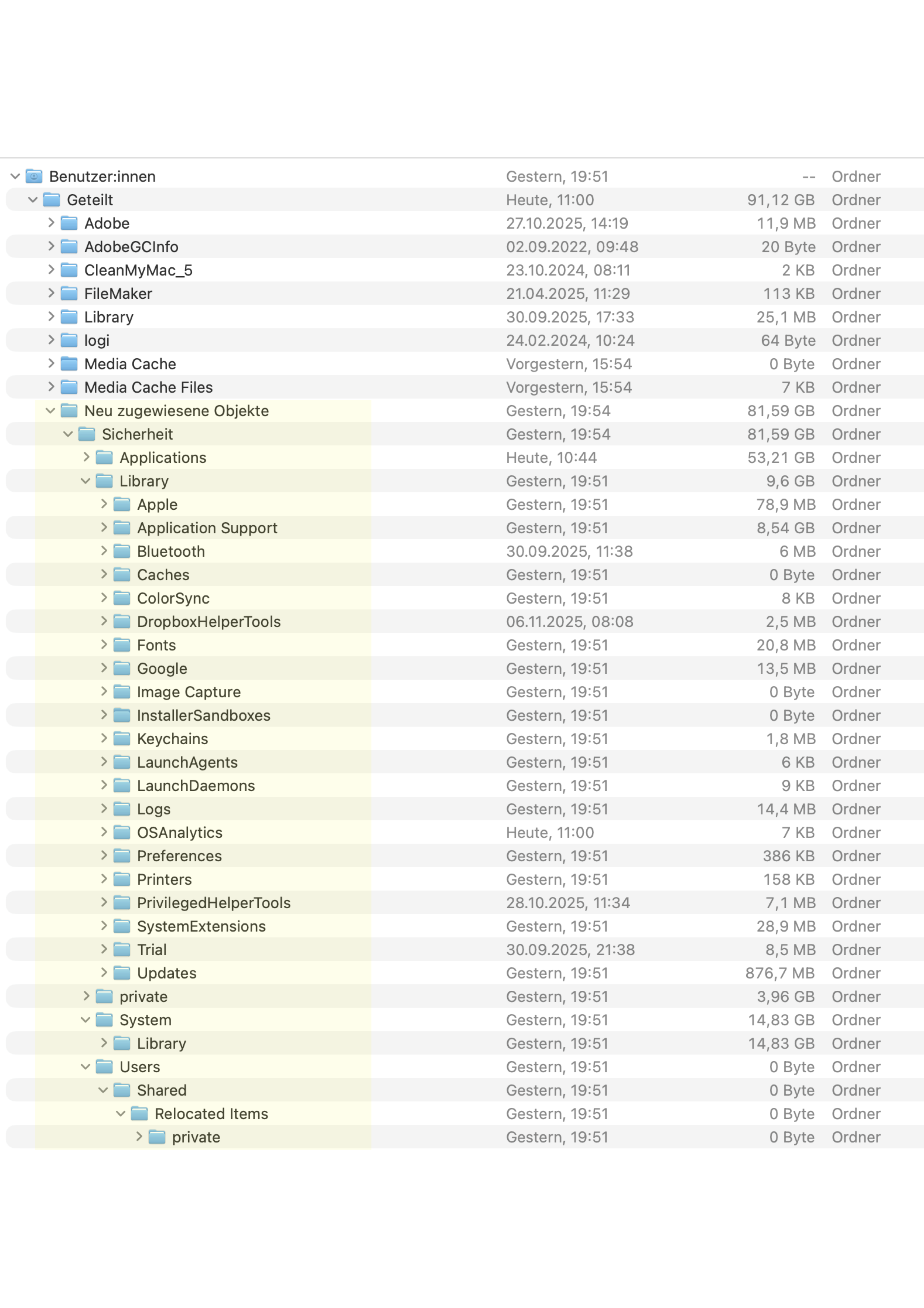Collapse the Shared folder under Users
This screenshot has height=1308, width=924.
[x=103, y=1090]
